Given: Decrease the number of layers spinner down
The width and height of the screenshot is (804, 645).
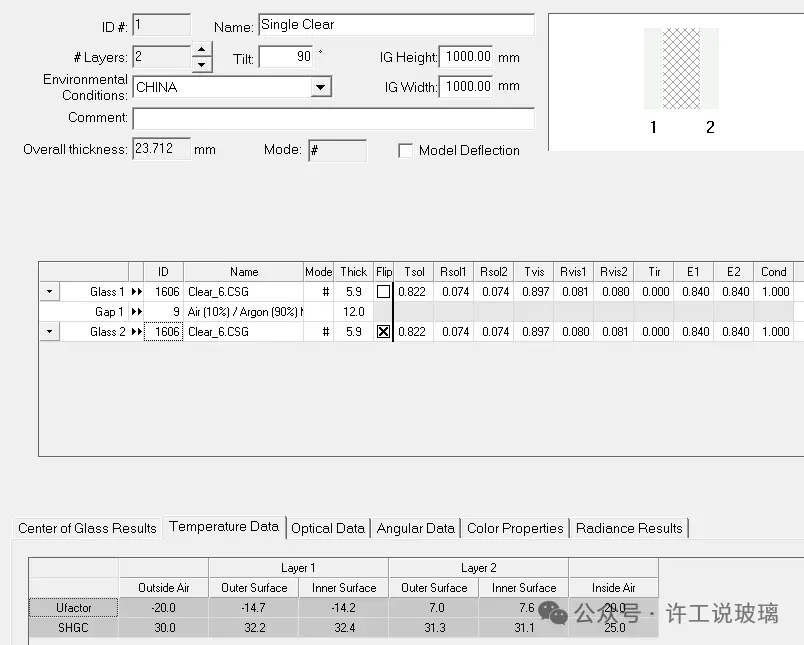Looking at the screenshot, I should pos(202,65).
